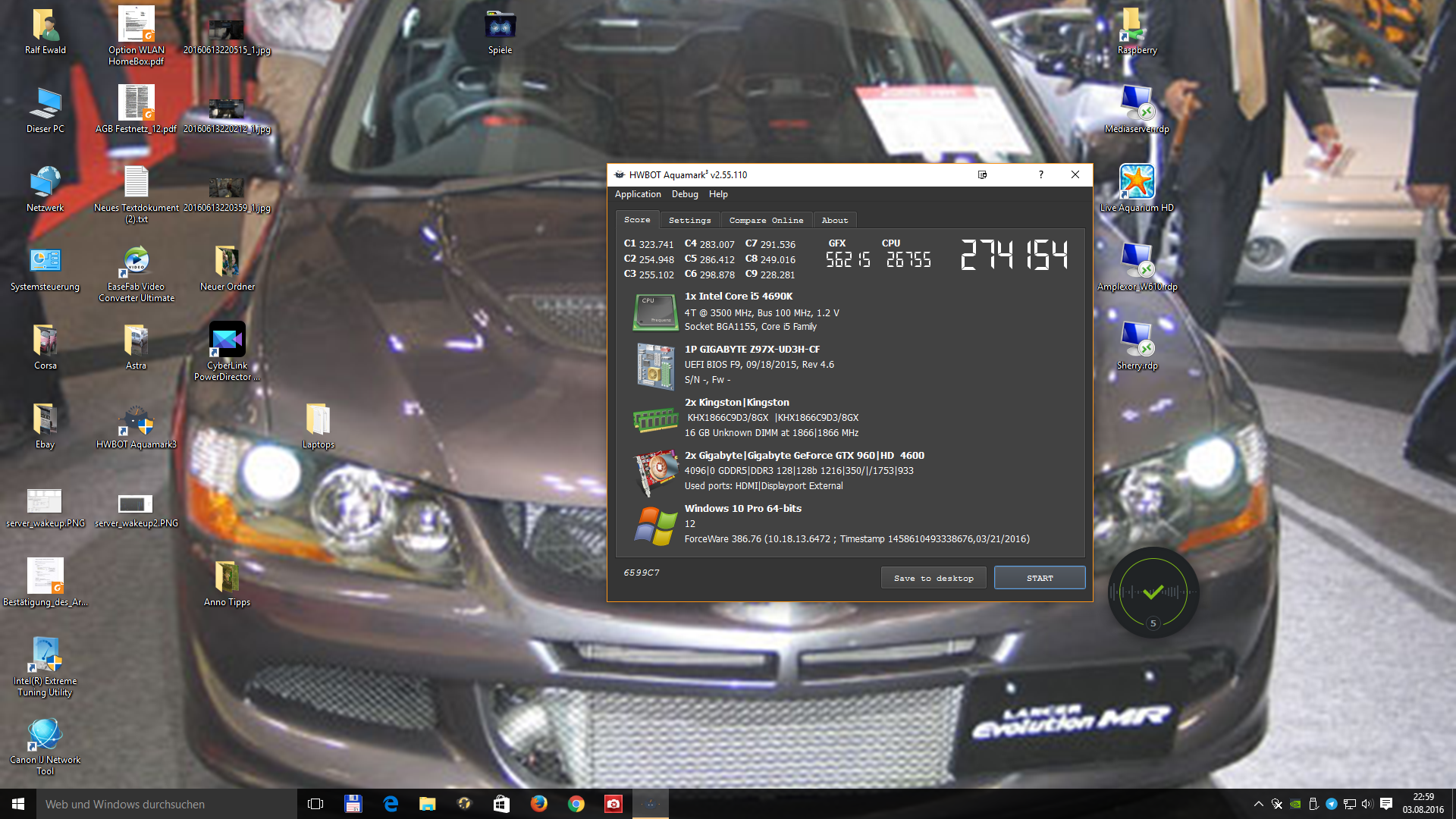
Task: Open Firefox from the taskbar
Action: [x=539, y=804]
